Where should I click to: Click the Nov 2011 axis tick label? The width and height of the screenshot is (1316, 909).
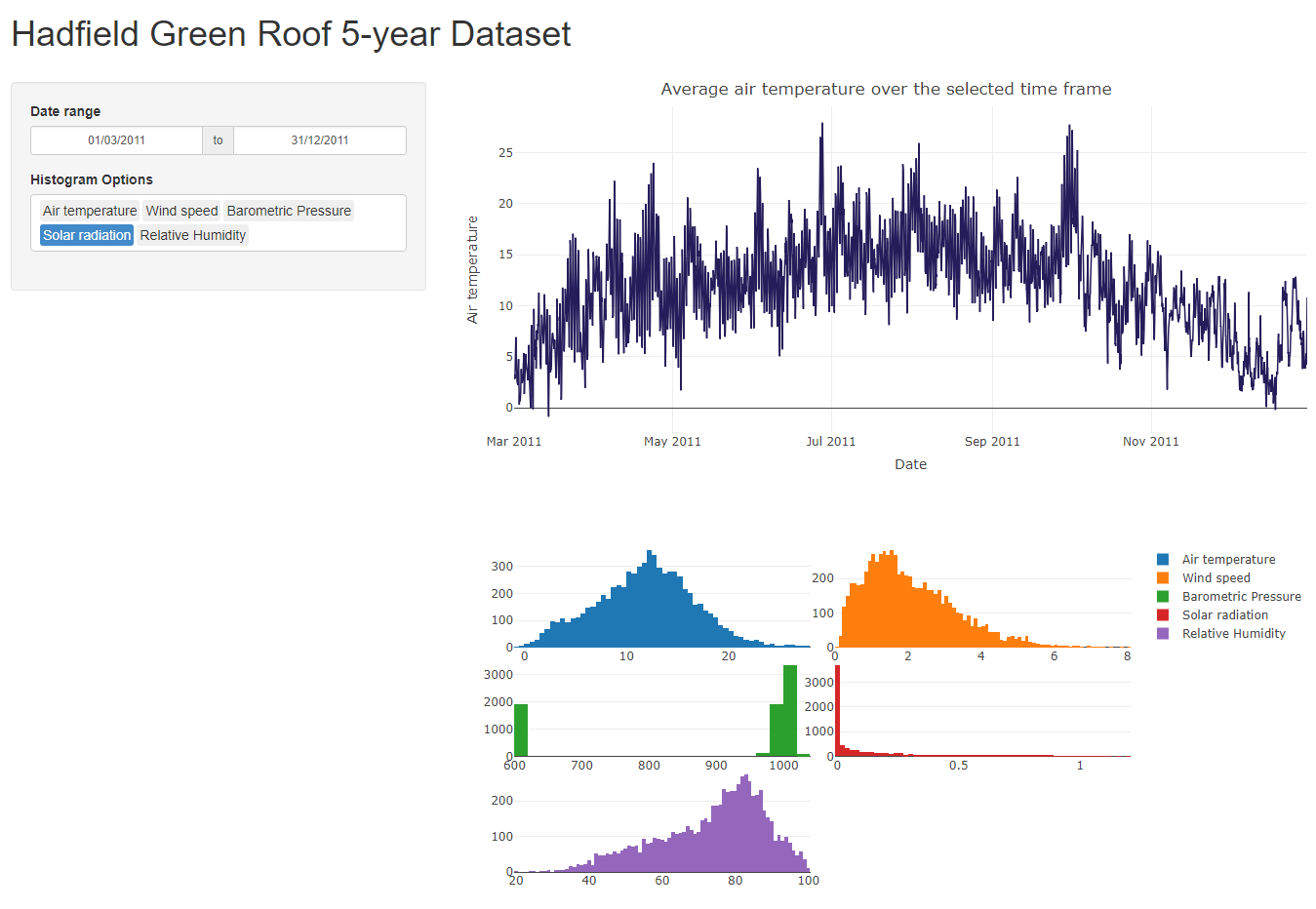(x=1151, y=442)
